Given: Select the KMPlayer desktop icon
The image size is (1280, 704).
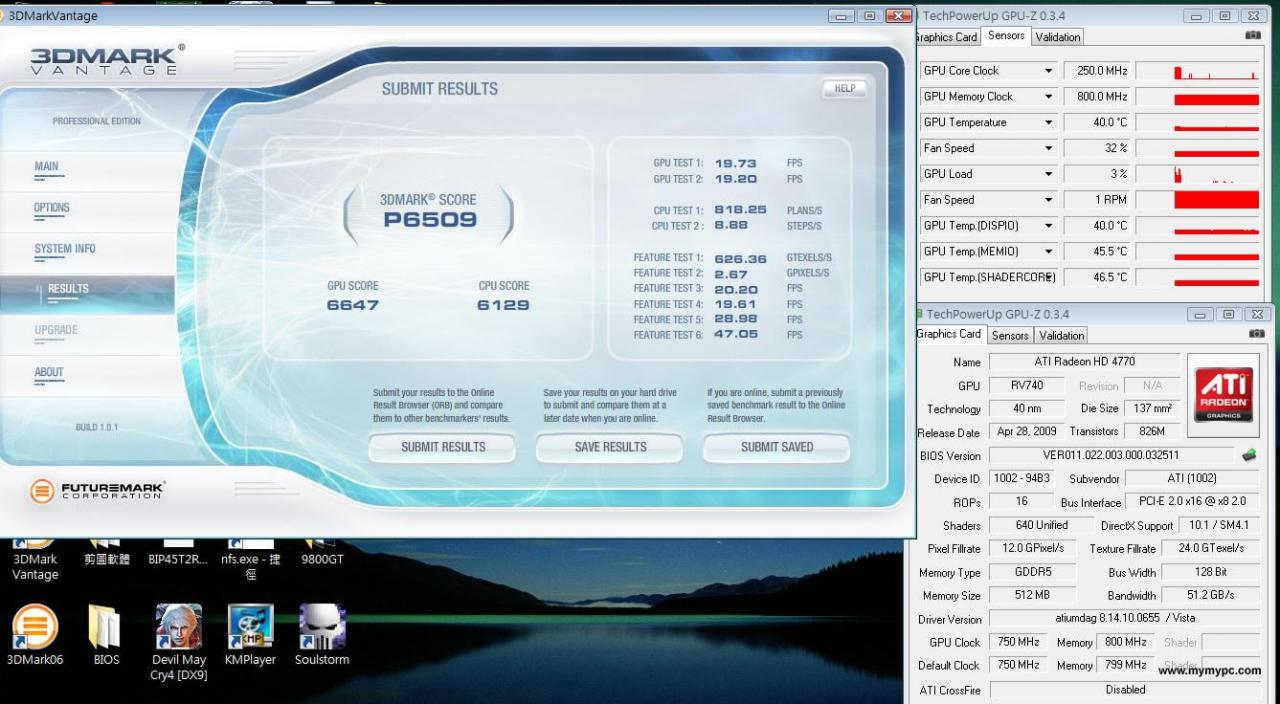Looking at the screenshot, I should point(250,635).
